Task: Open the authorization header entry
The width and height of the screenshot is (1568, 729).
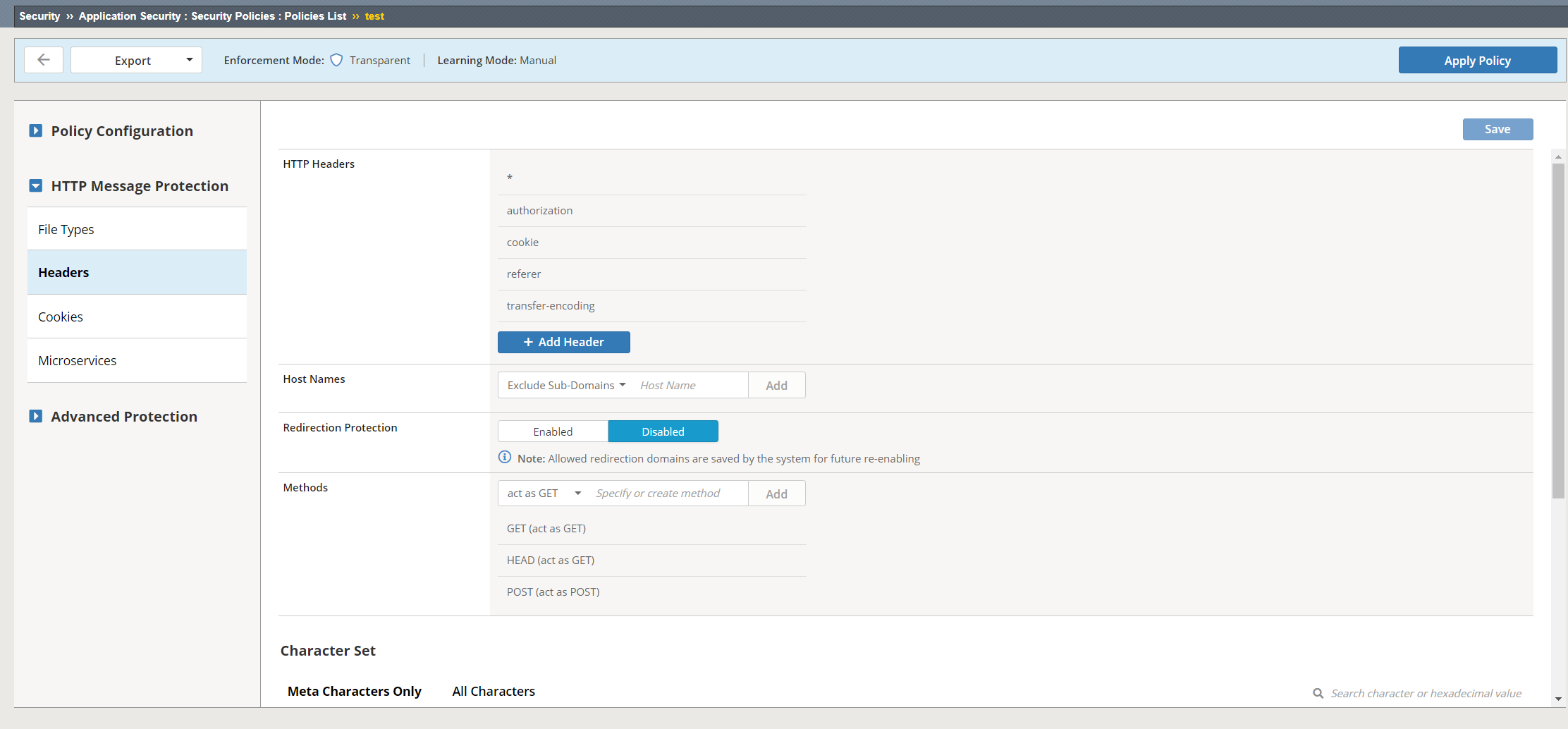Action: 652,211
